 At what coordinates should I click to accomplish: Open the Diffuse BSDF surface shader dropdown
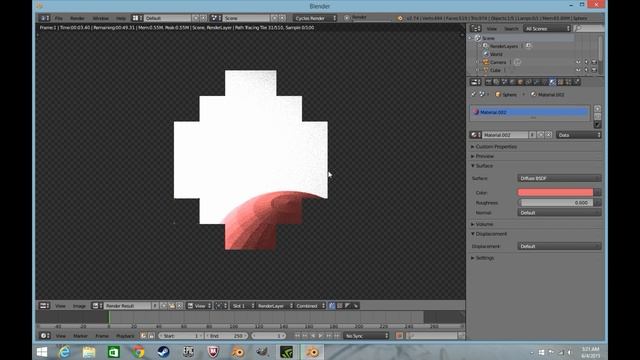pos(559,178)
